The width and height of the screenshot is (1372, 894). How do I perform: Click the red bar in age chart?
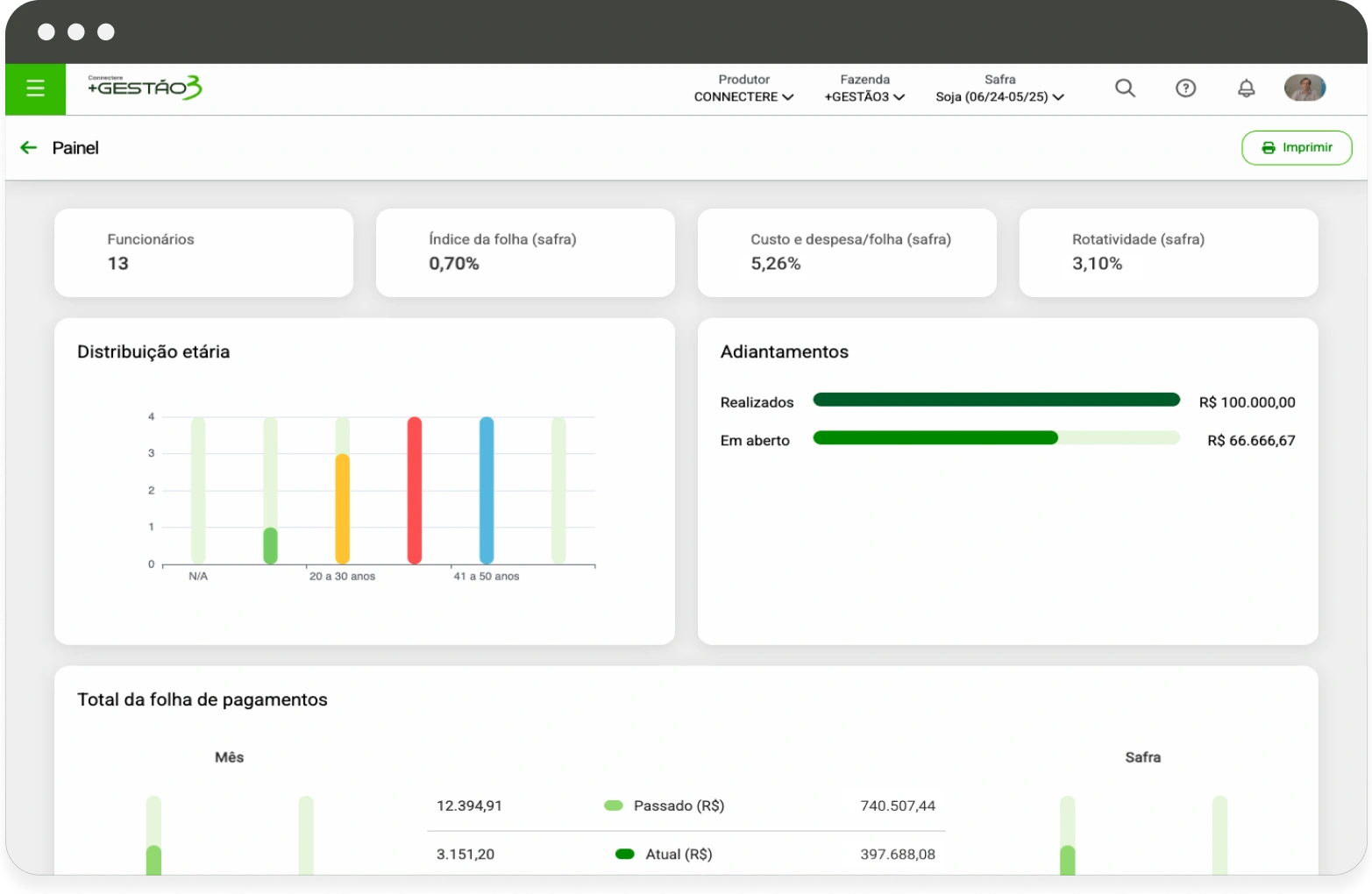pos(415,490)
